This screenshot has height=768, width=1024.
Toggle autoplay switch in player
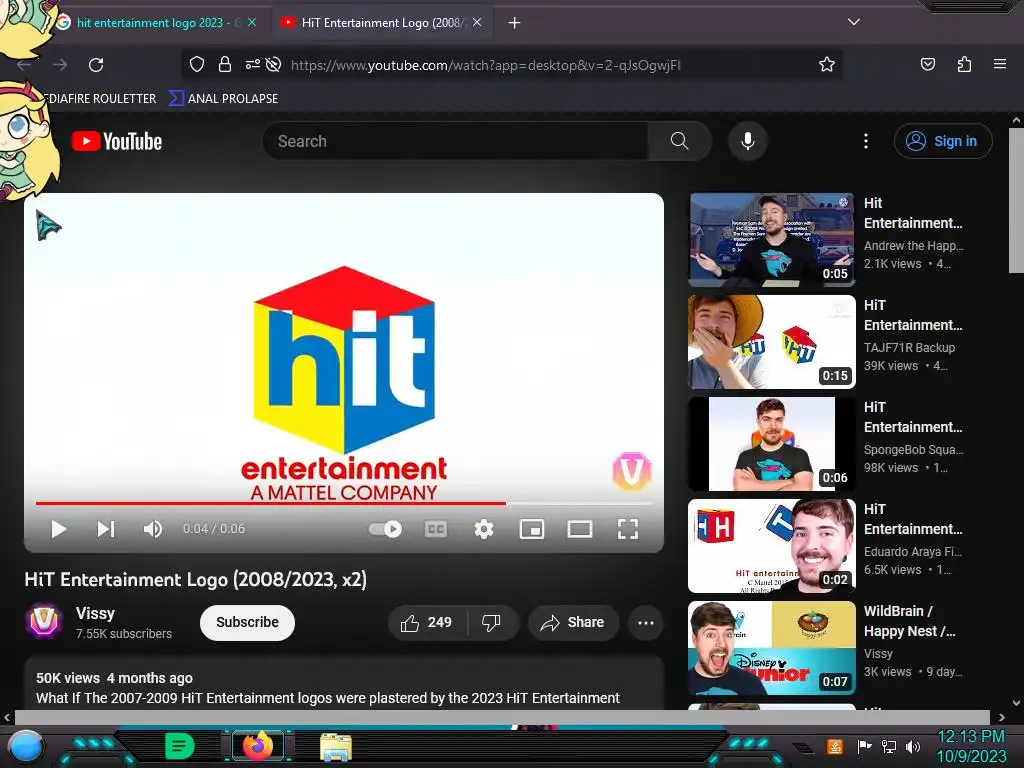pos(385,529)
